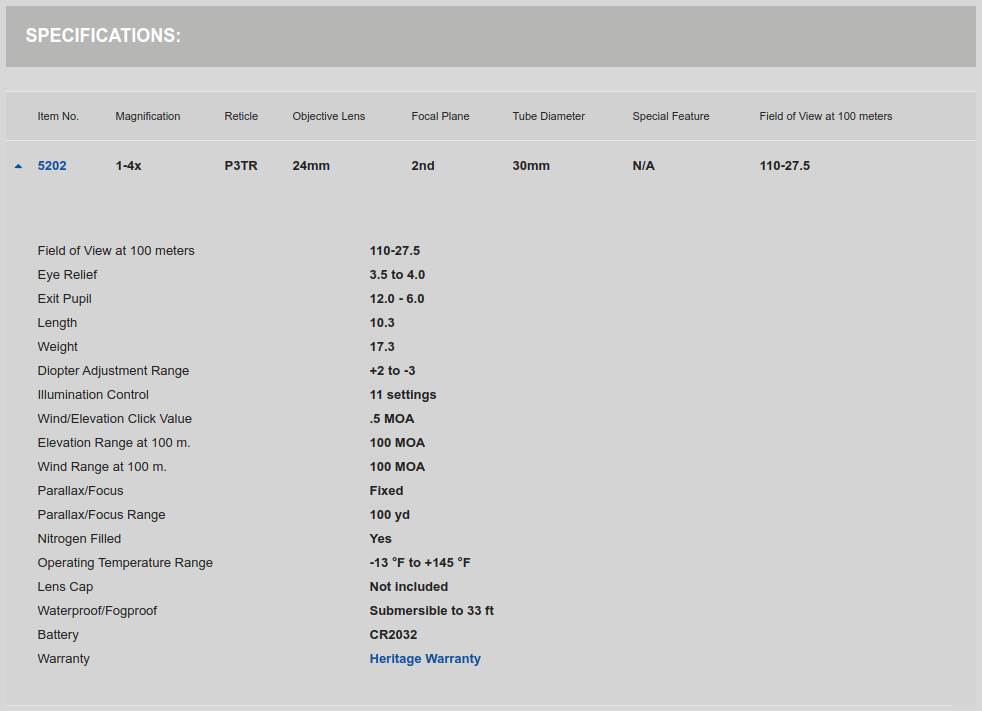Select the Operating Temperature Range label
Viewport: 982px width, 711px height.
(125, 563)
